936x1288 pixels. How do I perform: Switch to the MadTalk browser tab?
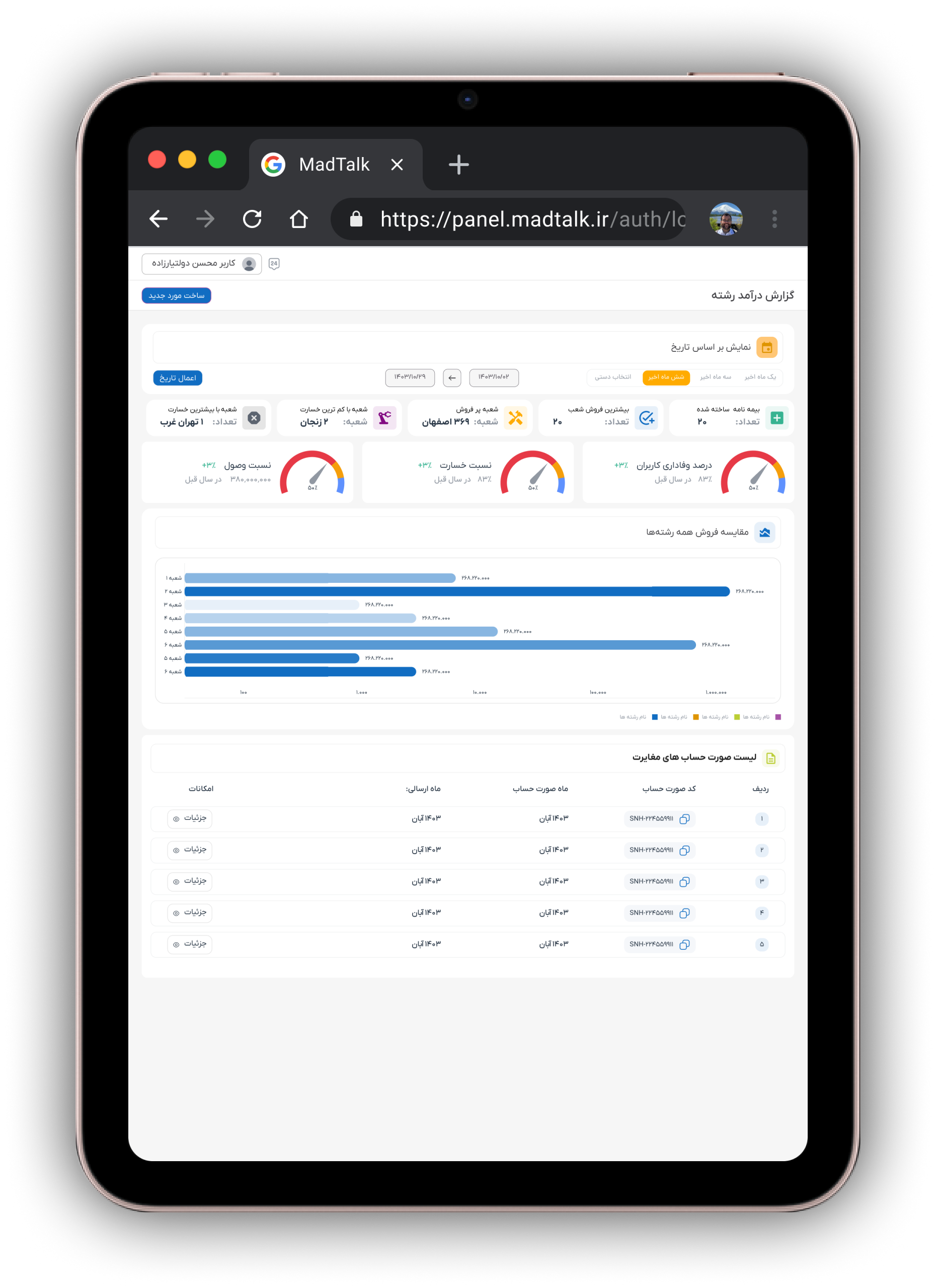[334, 165]
